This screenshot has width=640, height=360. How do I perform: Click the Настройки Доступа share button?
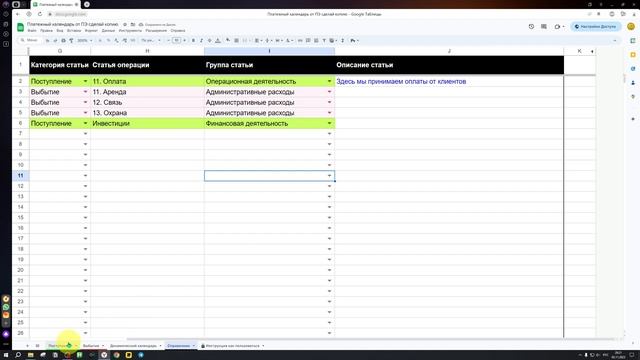596,27
